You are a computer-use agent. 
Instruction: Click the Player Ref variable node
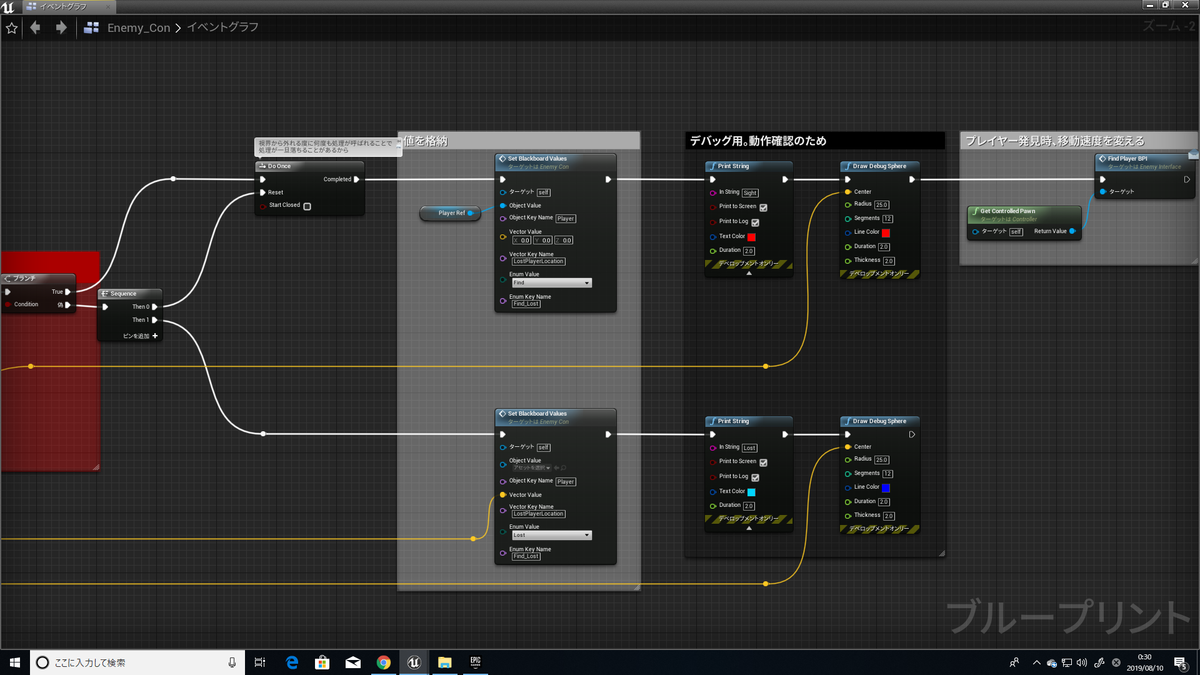(450, 213)
